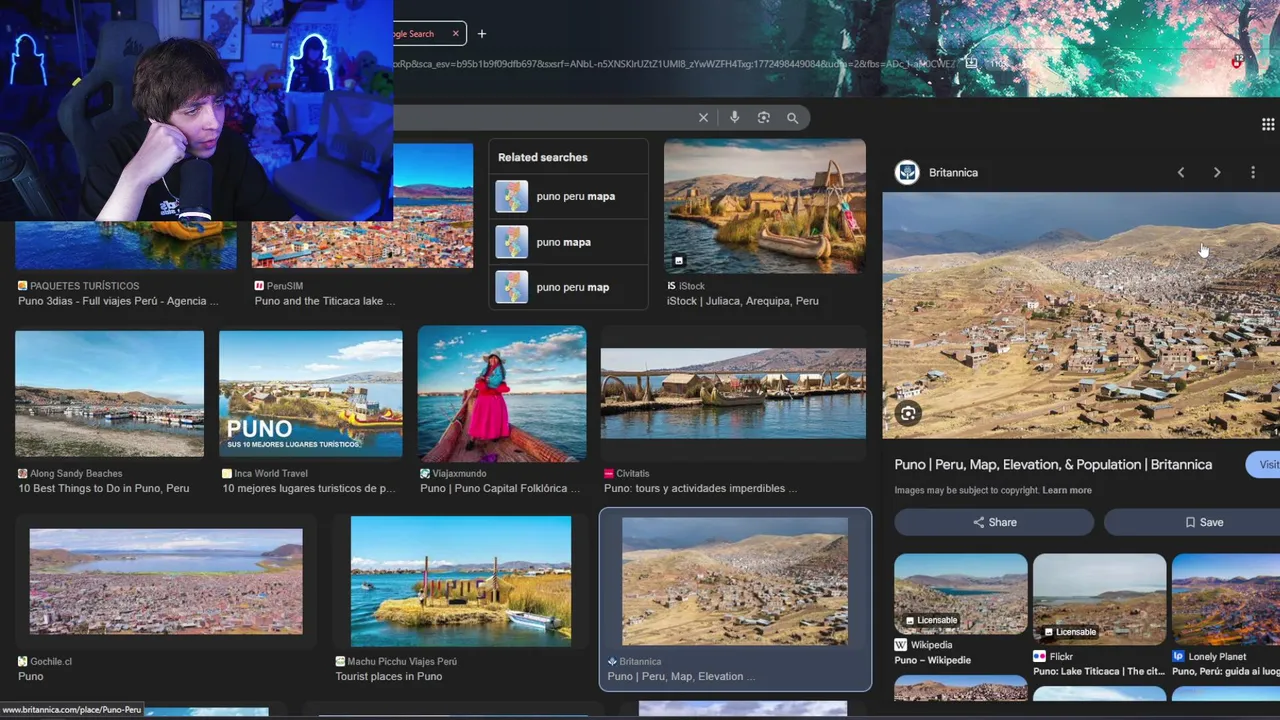Open a new browser tab
The image size is (1280, 720).
[x=482, y=34]
